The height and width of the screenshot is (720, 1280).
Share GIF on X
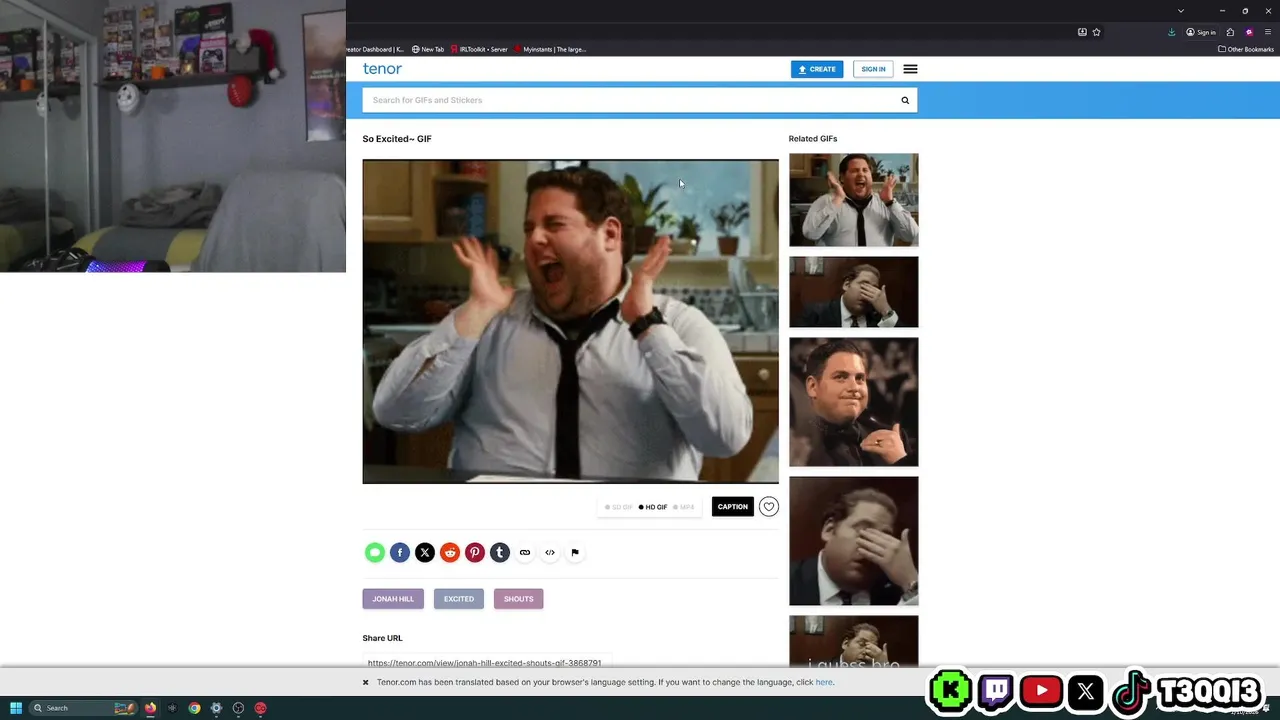tap(424, 552)
